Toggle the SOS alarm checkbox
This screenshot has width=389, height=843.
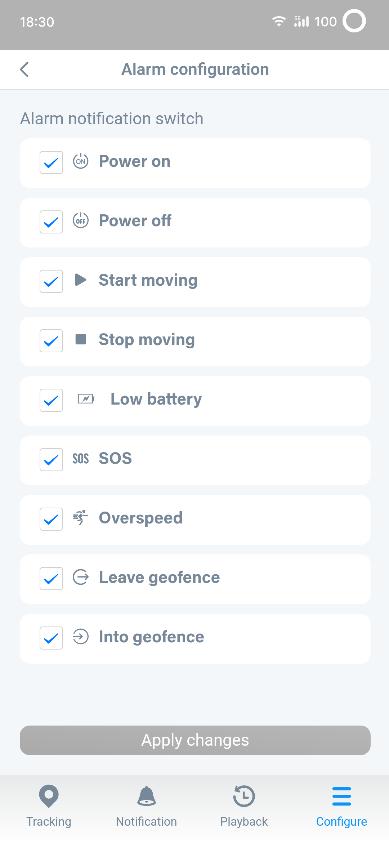[x=51, y=460]
